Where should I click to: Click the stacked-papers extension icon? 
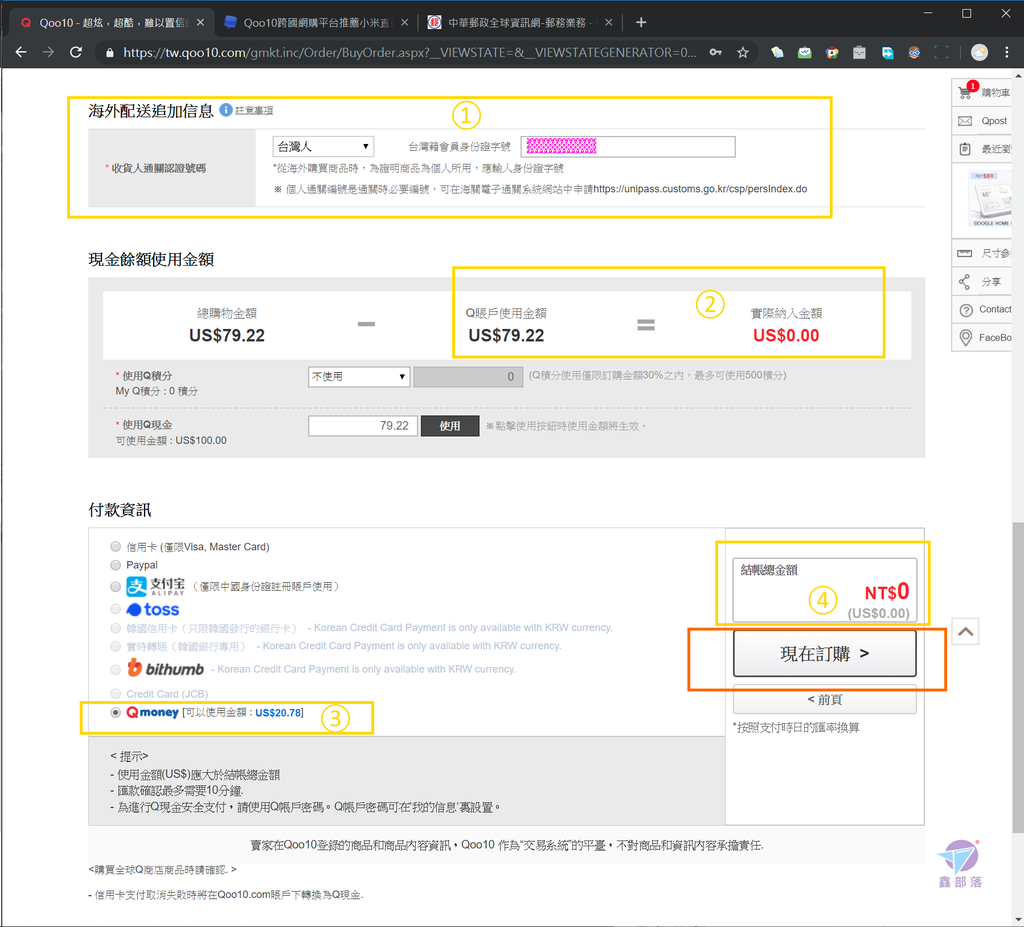(777, 52)
